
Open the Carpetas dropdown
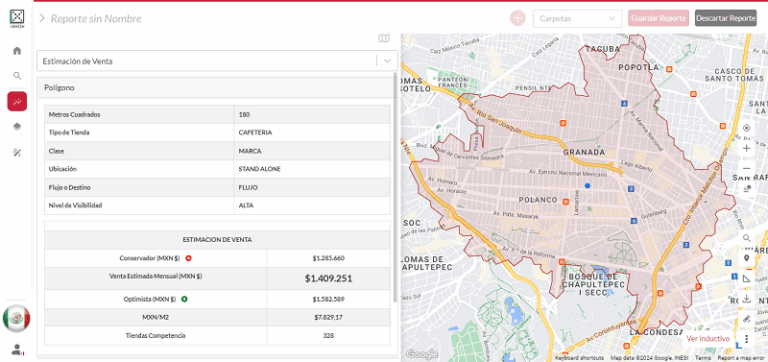[x=577, y=19]
